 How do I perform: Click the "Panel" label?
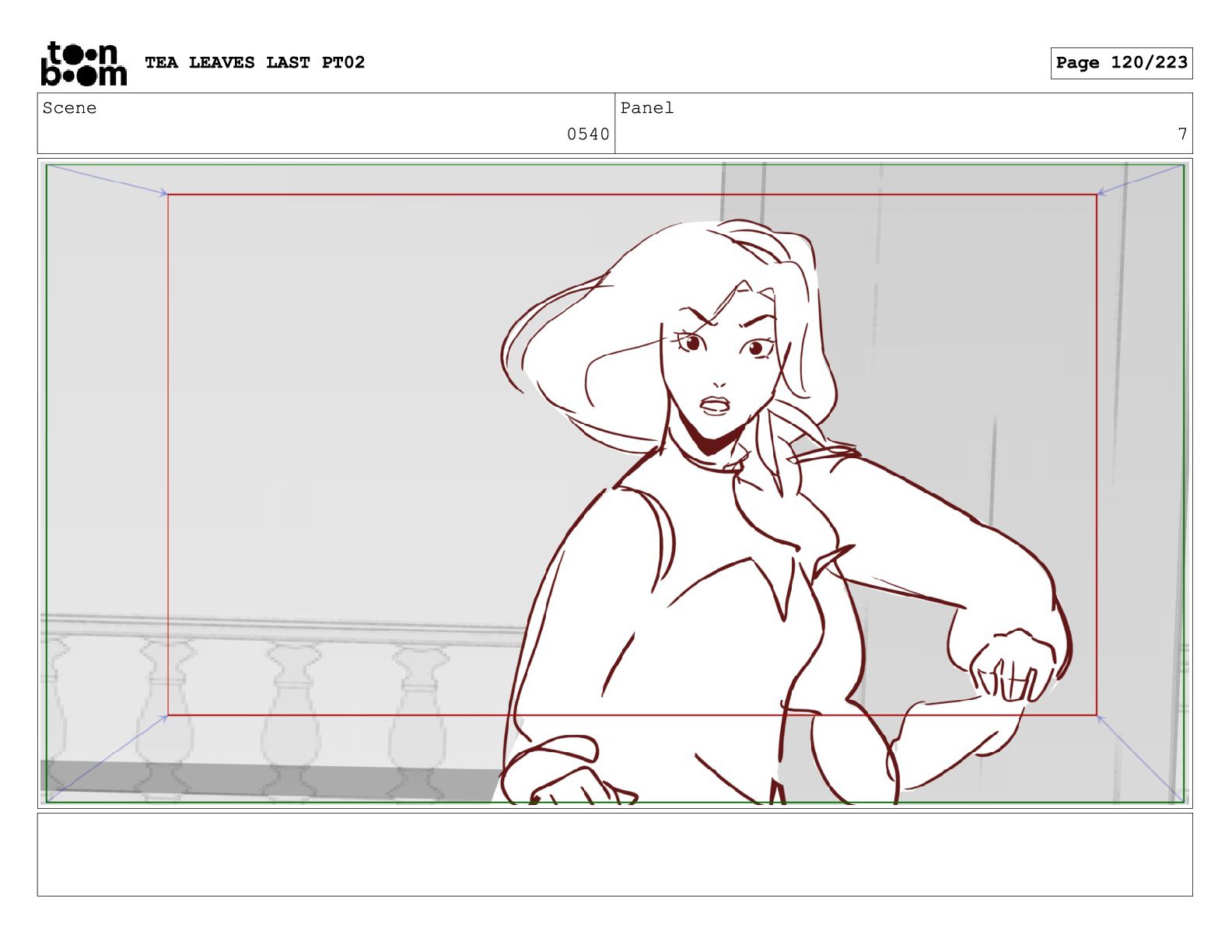(x=646, y=108)
